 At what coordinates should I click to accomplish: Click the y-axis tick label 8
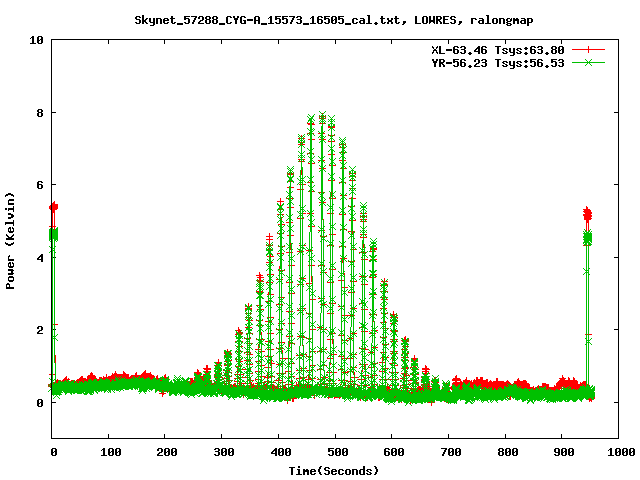coord(40,113)
